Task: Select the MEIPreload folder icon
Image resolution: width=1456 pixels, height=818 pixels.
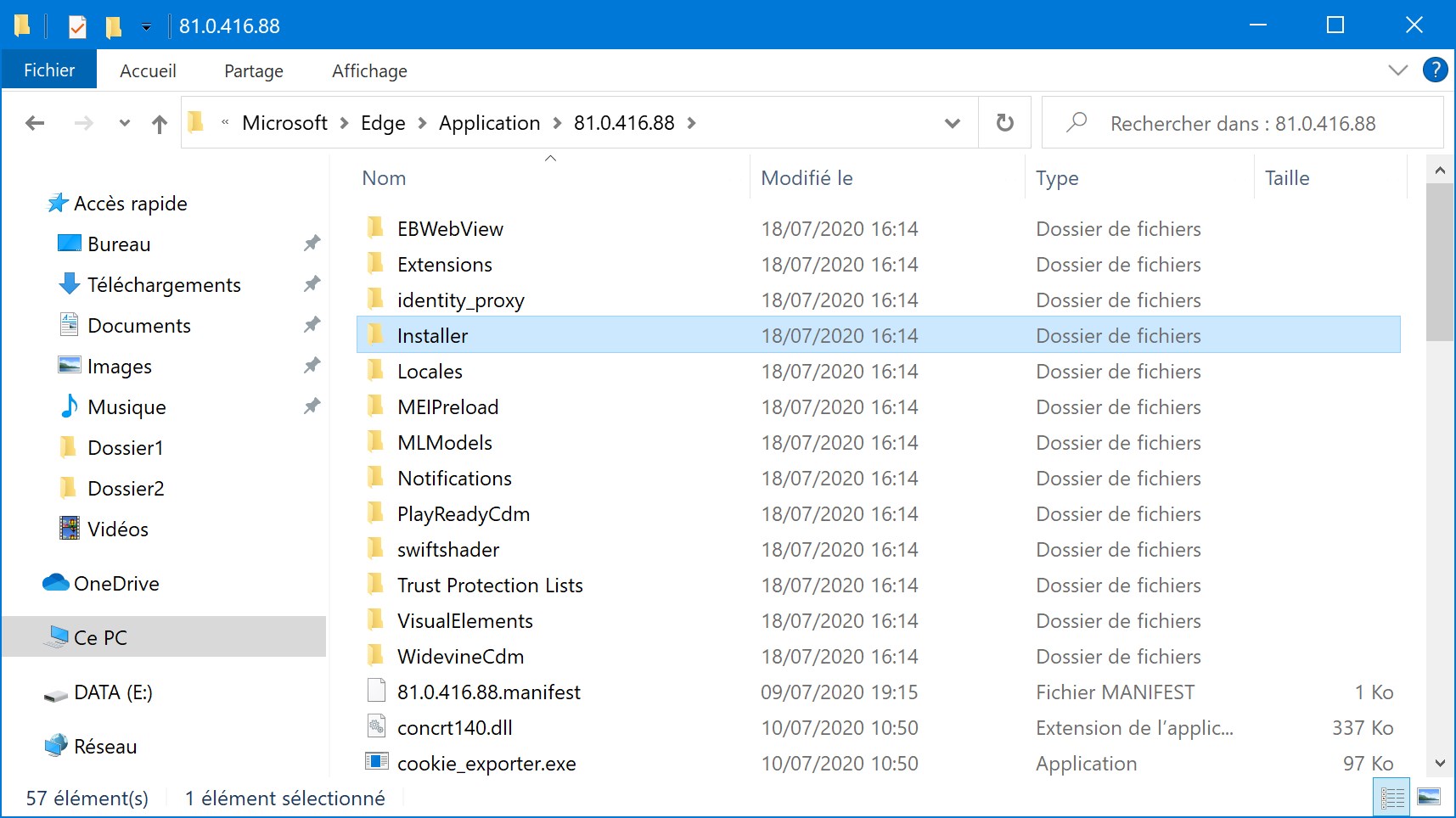Action: coord(375,406)
